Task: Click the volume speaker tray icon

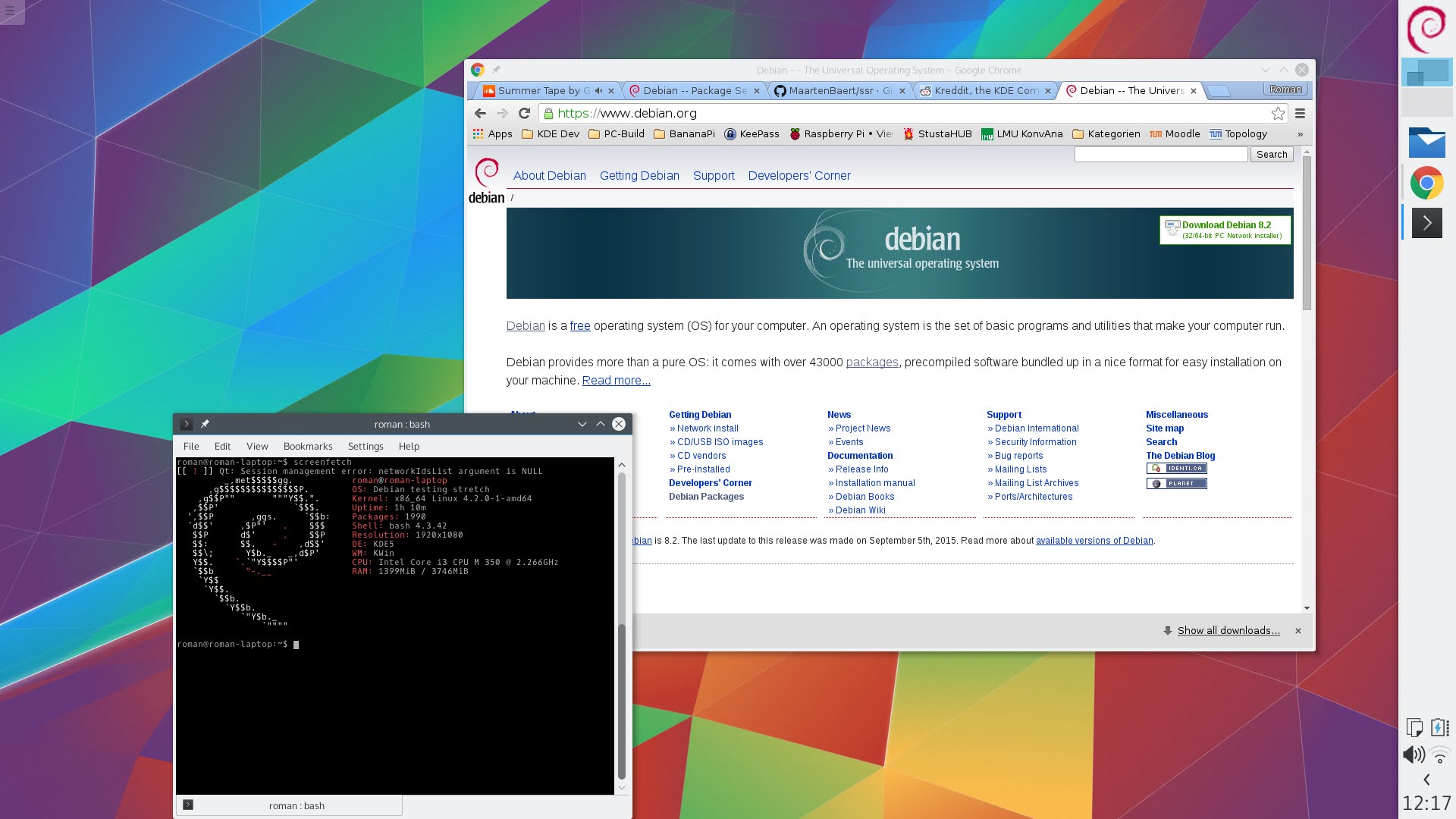Action: [x=1414, y=755]
